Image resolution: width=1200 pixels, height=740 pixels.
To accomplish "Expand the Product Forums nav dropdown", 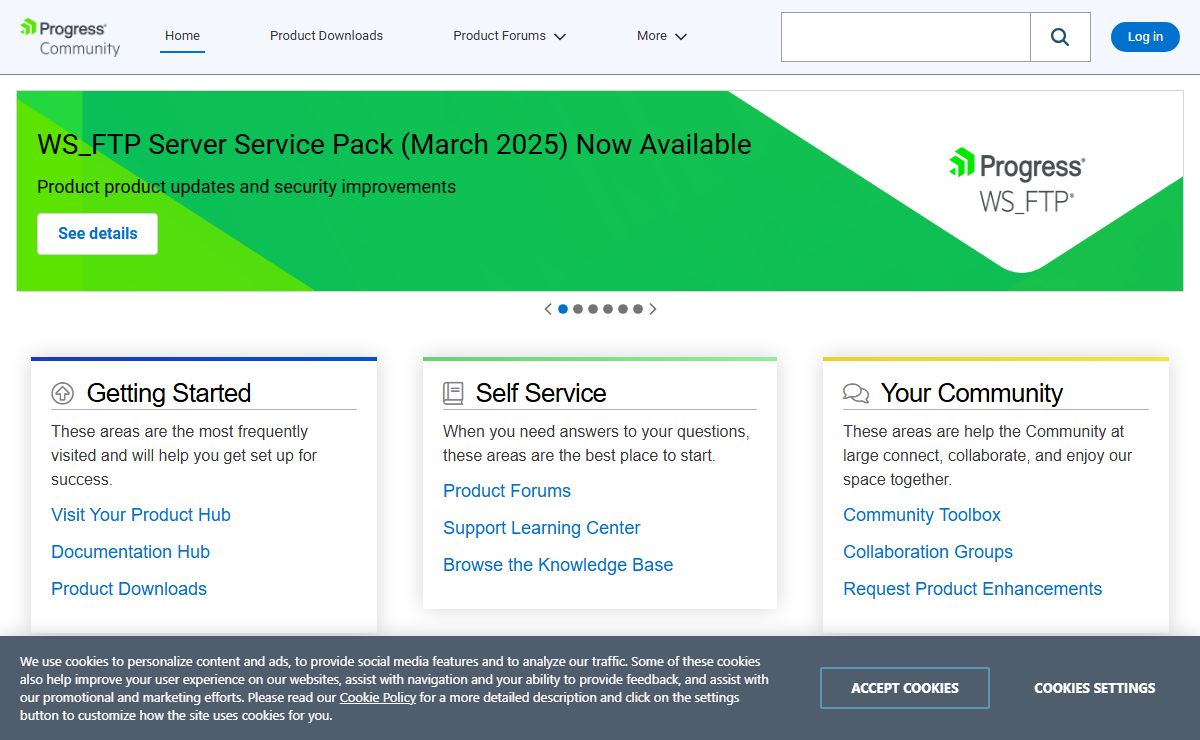I will (510, 36).
